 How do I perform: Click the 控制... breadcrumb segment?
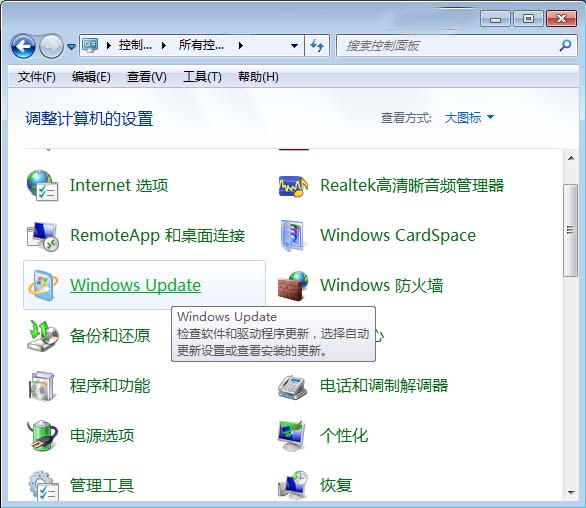tap(135, 46)
